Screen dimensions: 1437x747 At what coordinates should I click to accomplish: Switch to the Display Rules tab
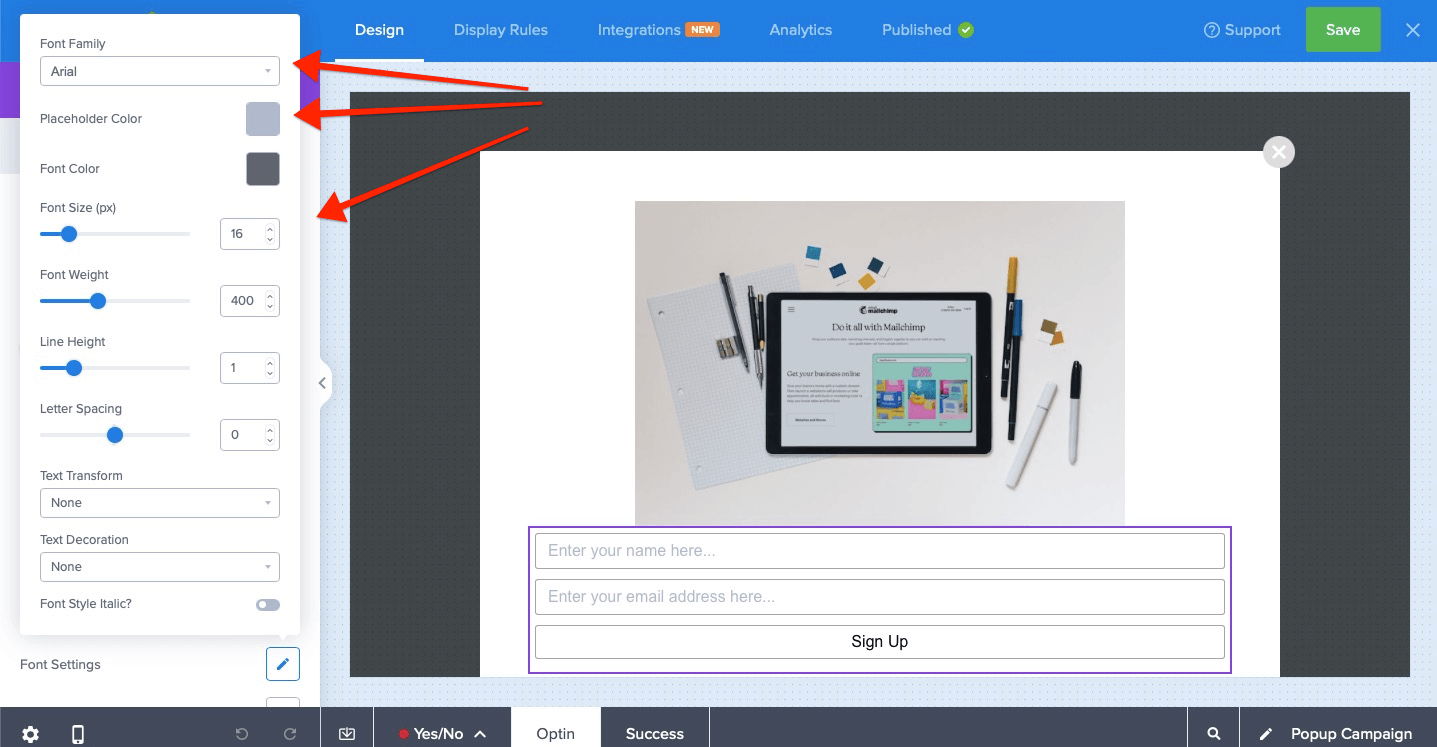[x=501, y=30]
